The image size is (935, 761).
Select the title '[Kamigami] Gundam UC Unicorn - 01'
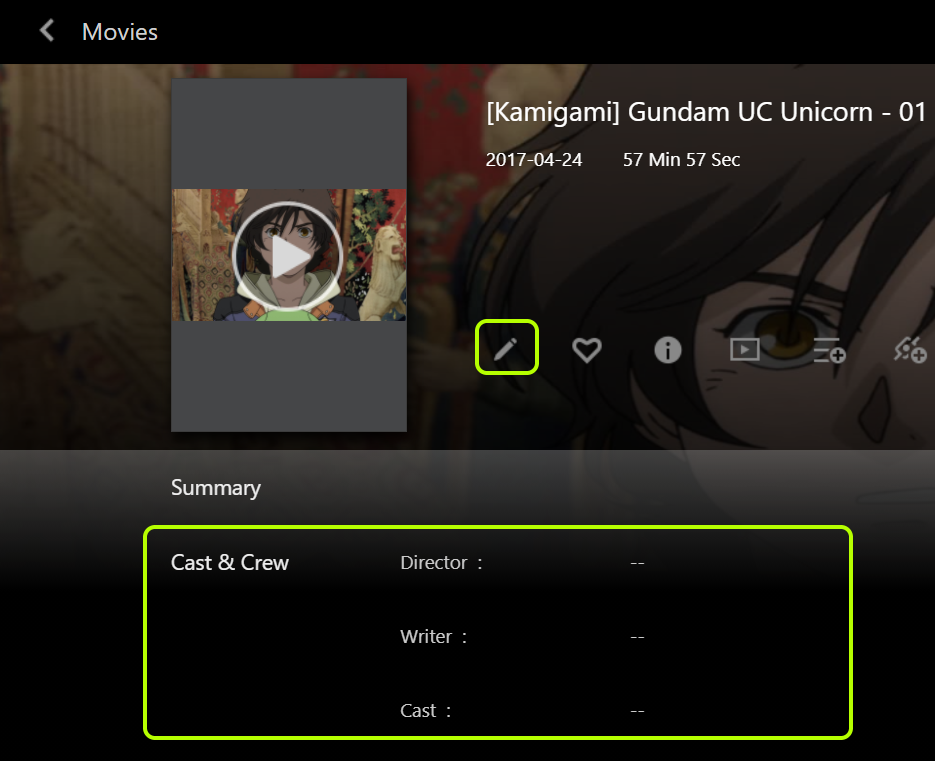click(705, 112)
